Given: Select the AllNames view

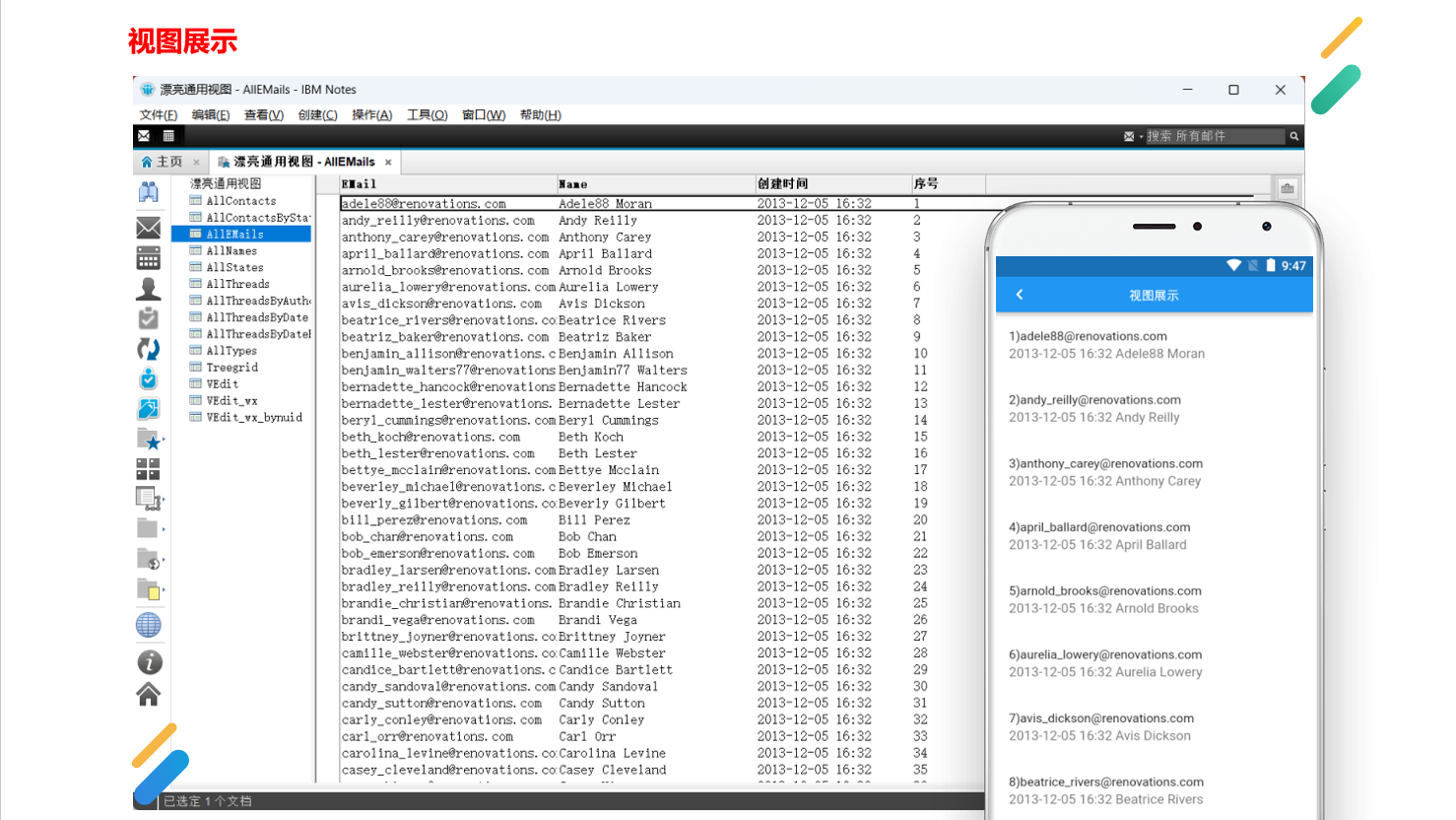Looking at the screenshot, I should point(232,251).
